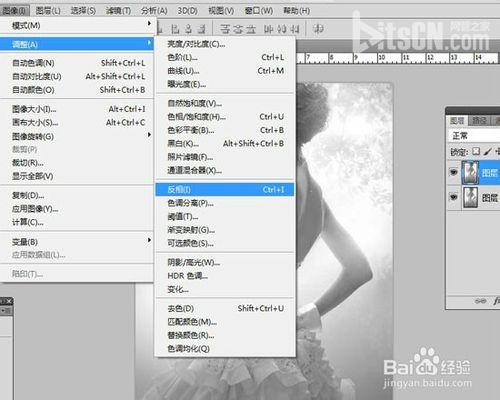Choose 通道混合器(X) adjustment
Screen dimensions: 500x400
pyautogui.click(x=225, y=170)
